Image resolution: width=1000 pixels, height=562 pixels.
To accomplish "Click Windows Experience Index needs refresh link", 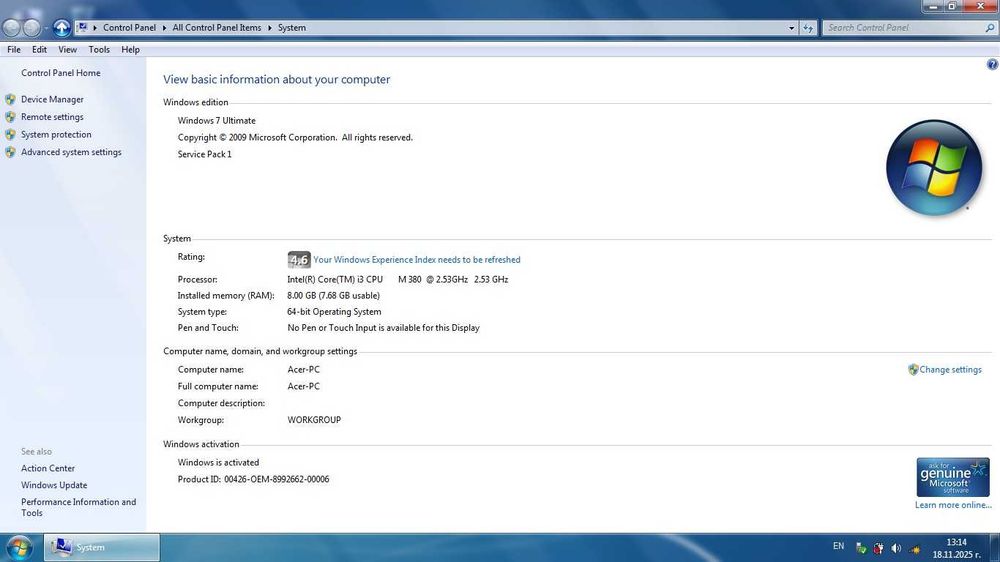I will tap(416, 260).
